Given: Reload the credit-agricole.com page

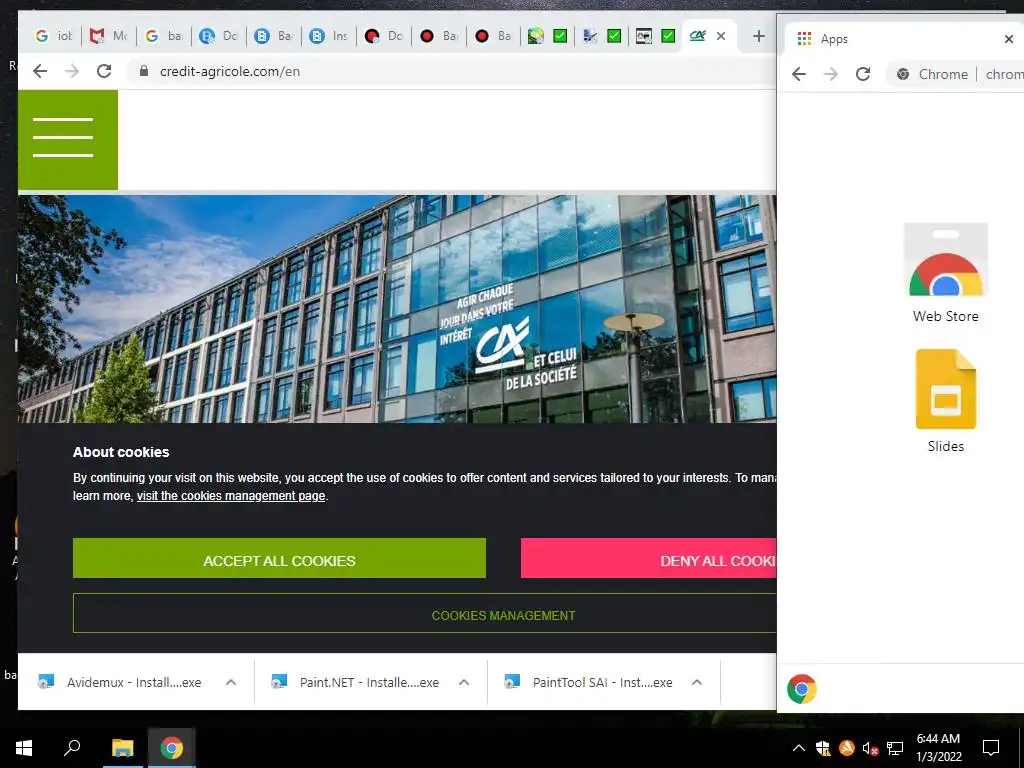Looking at the screenshot, I should [x=104, y=71].
